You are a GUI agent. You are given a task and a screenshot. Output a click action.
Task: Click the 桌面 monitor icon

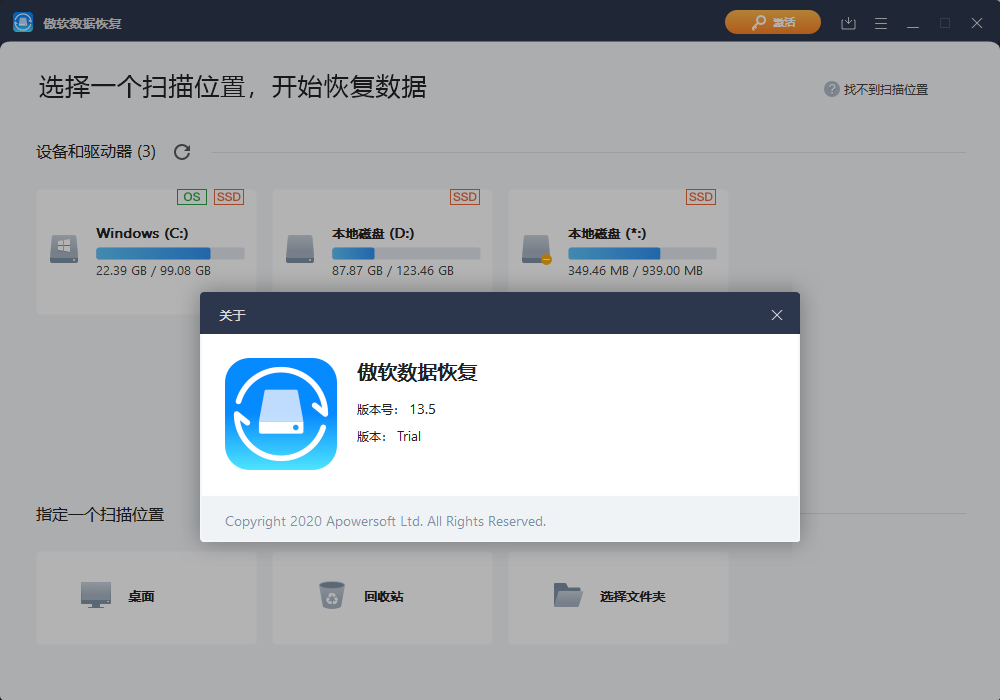tap(96, 594)
